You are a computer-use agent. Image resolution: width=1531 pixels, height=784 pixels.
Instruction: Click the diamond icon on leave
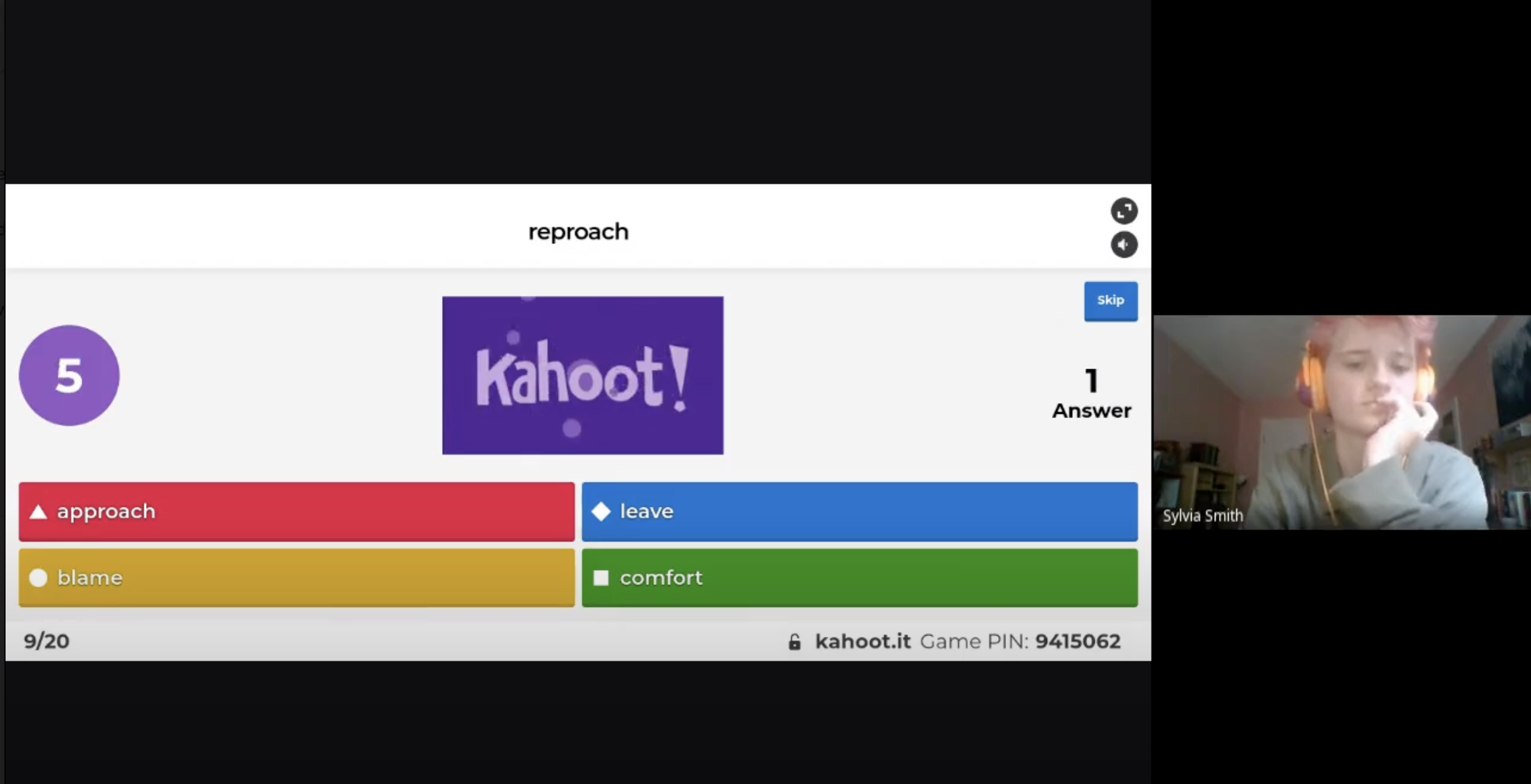601,511
